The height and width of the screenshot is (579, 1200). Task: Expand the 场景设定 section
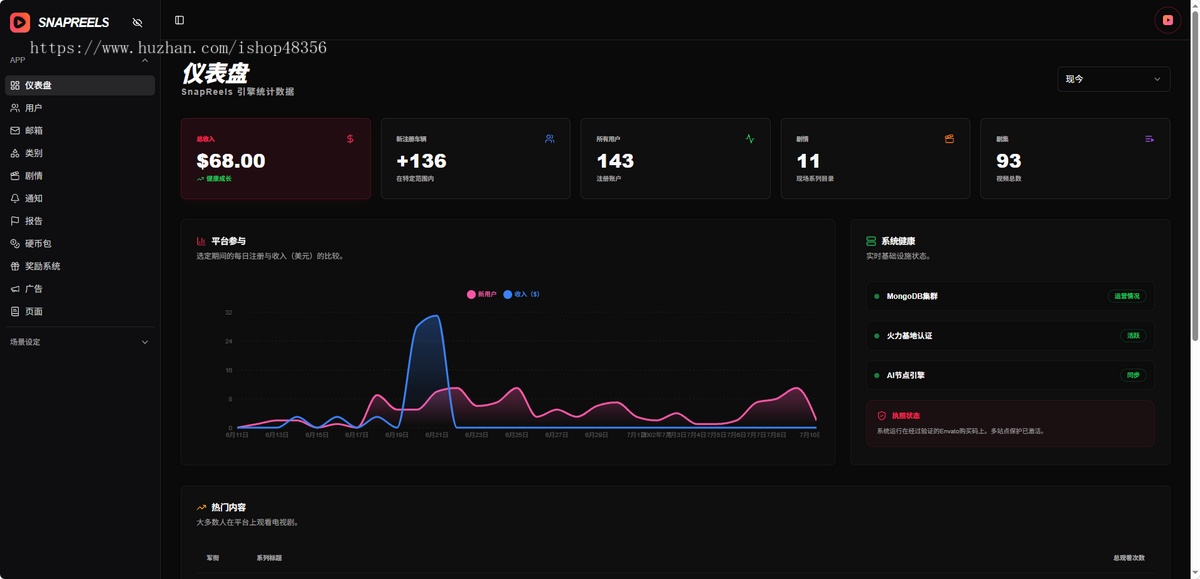point(80,342)
